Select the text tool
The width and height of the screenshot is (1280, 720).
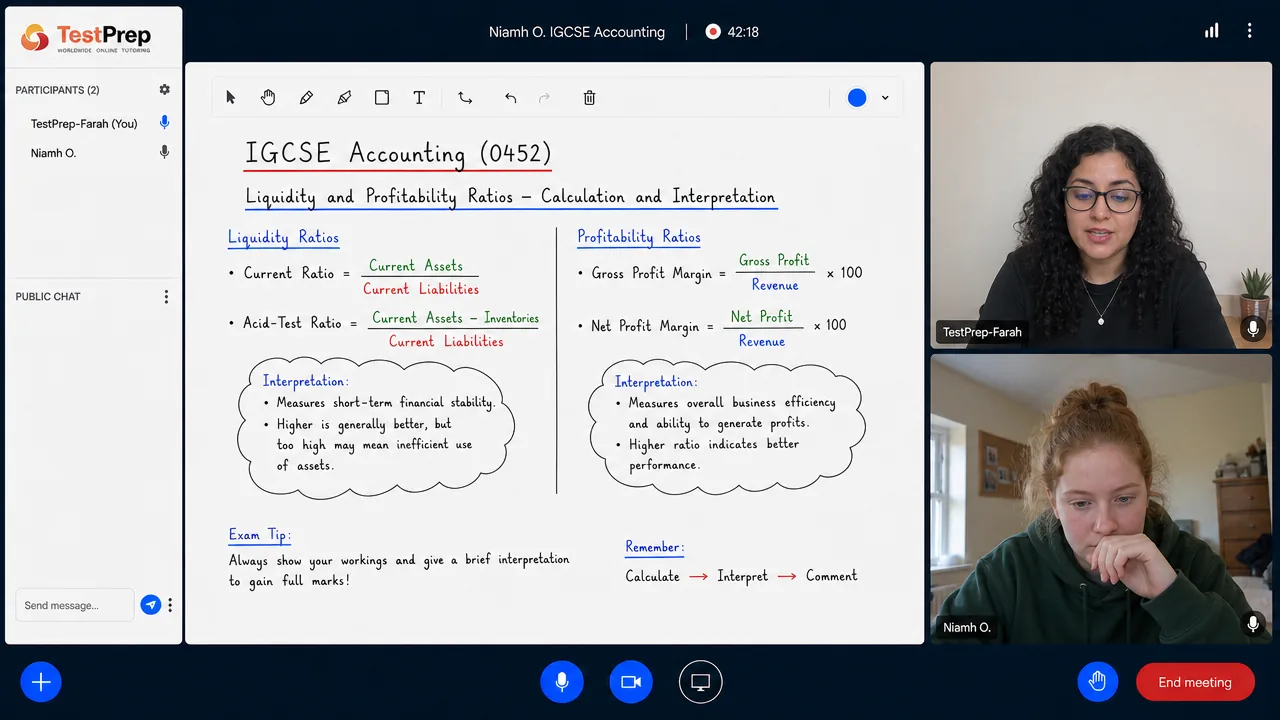(419, 97)
